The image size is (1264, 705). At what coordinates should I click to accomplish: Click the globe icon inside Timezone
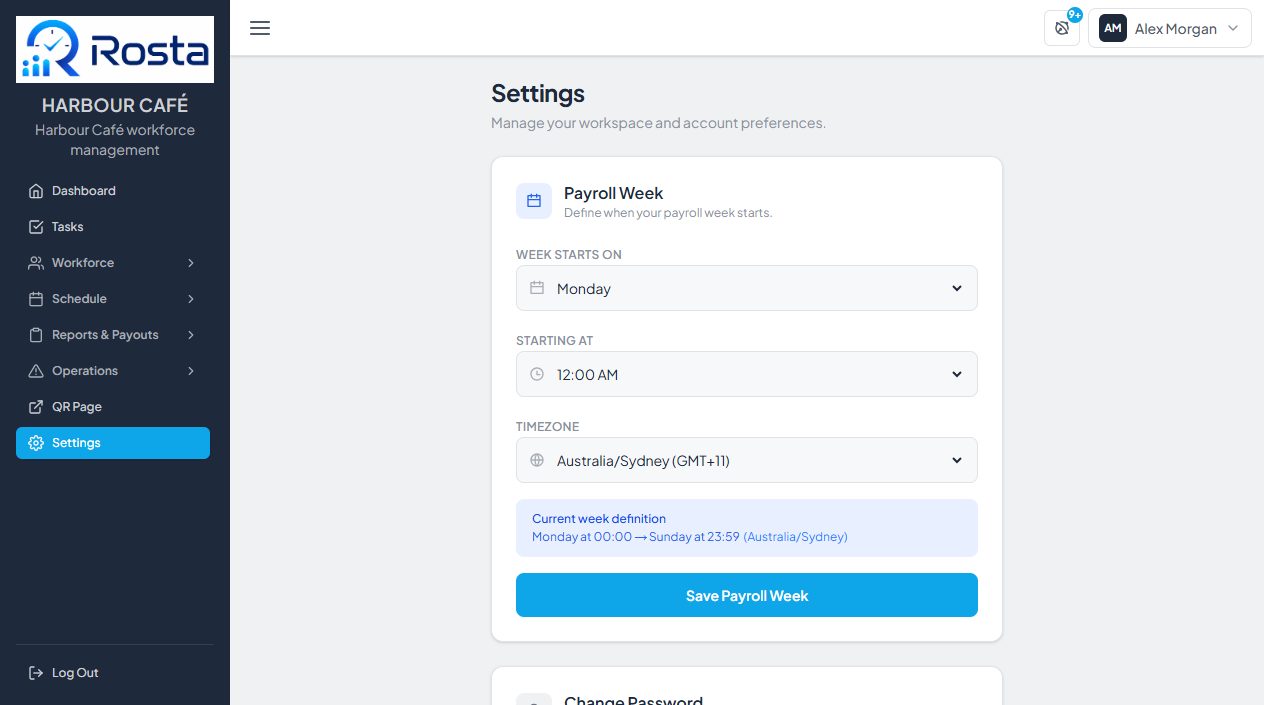pos(537,460)
